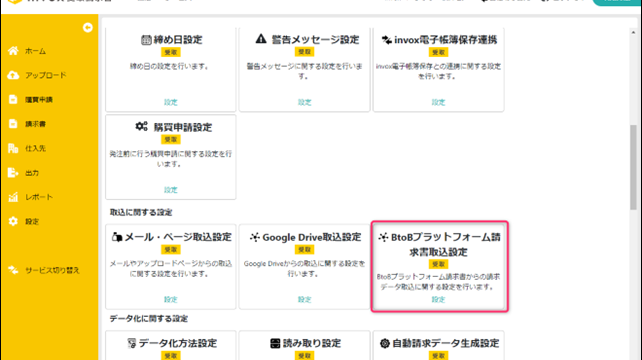
Task: Go to 仕入先 in the sidebar
Action: pos(35,148)
